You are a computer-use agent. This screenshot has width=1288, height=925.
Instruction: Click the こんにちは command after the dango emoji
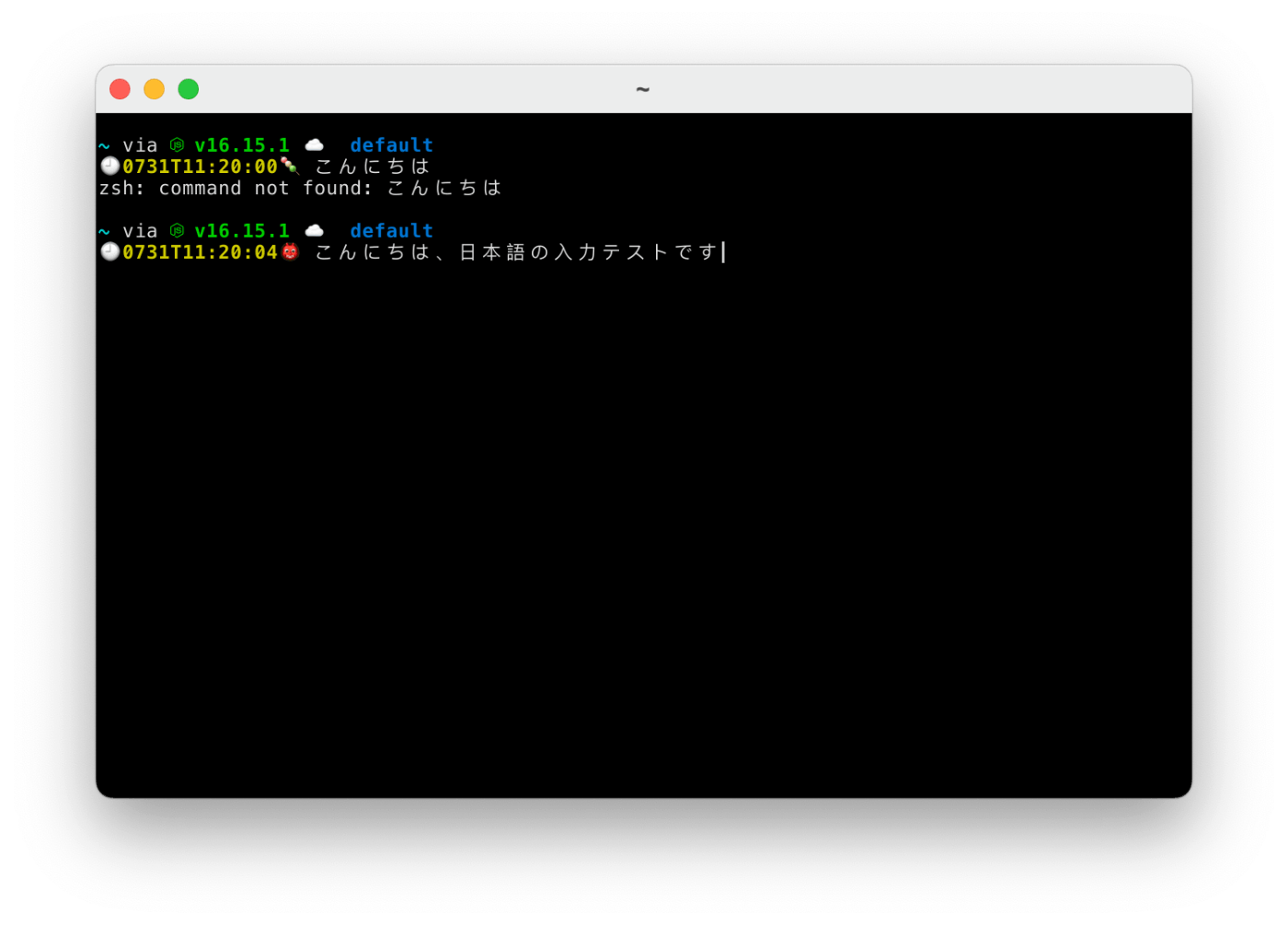(373, 167)
